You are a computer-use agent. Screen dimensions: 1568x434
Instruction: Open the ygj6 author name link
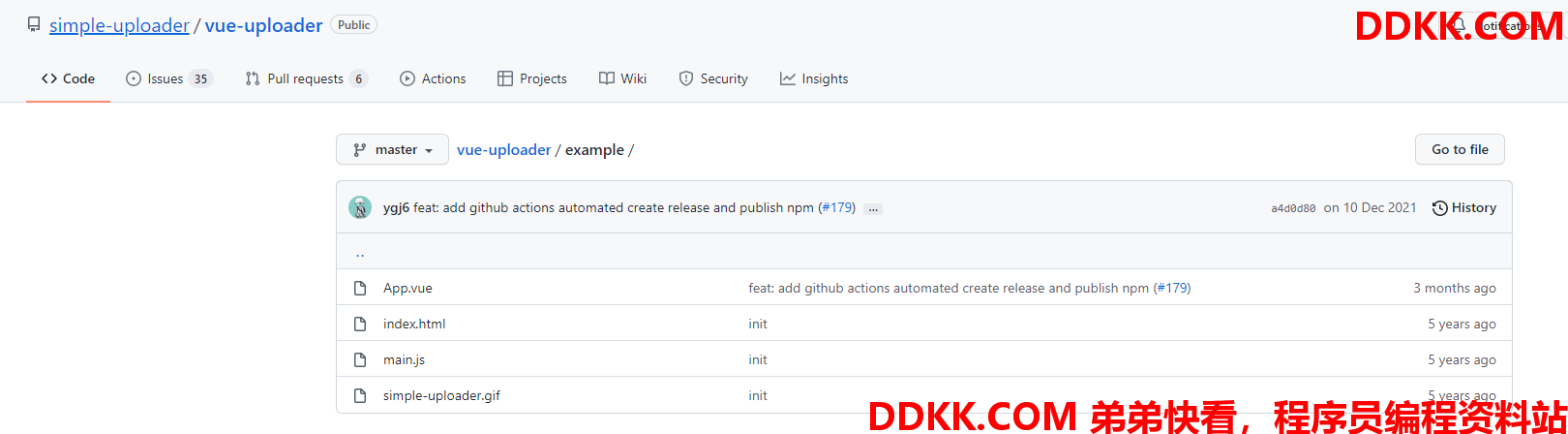tap(396, 207)
